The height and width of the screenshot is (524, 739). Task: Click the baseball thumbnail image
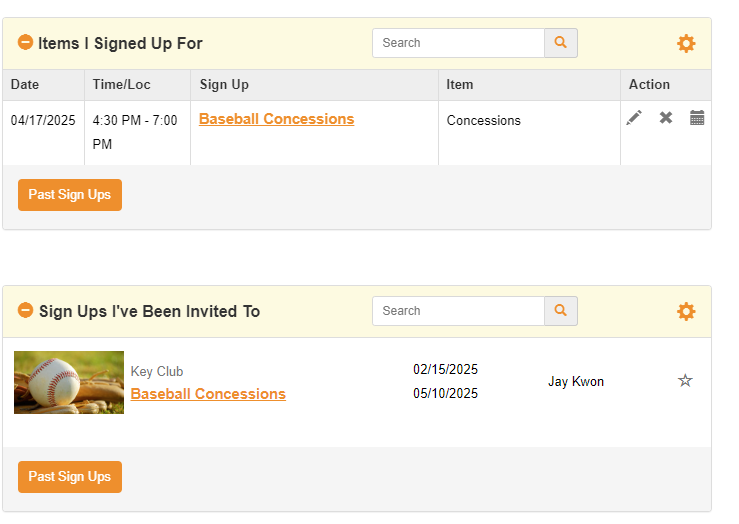69,382
